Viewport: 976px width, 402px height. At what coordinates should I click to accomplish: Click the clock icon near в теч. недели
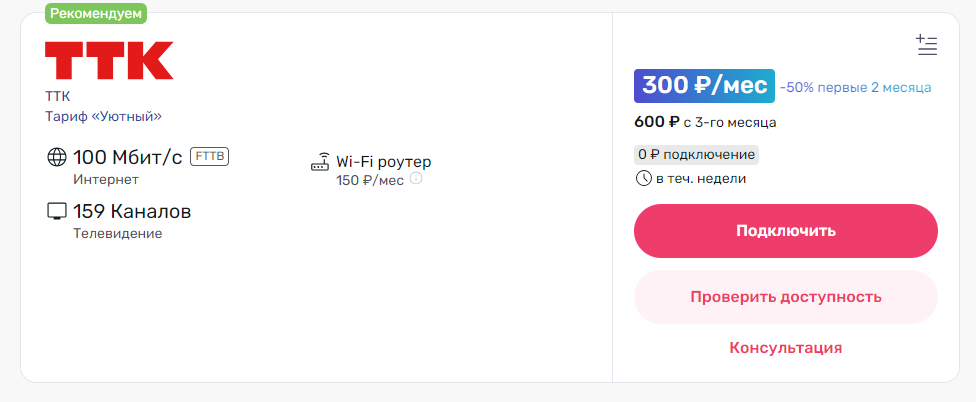click(x=644, y=179)
